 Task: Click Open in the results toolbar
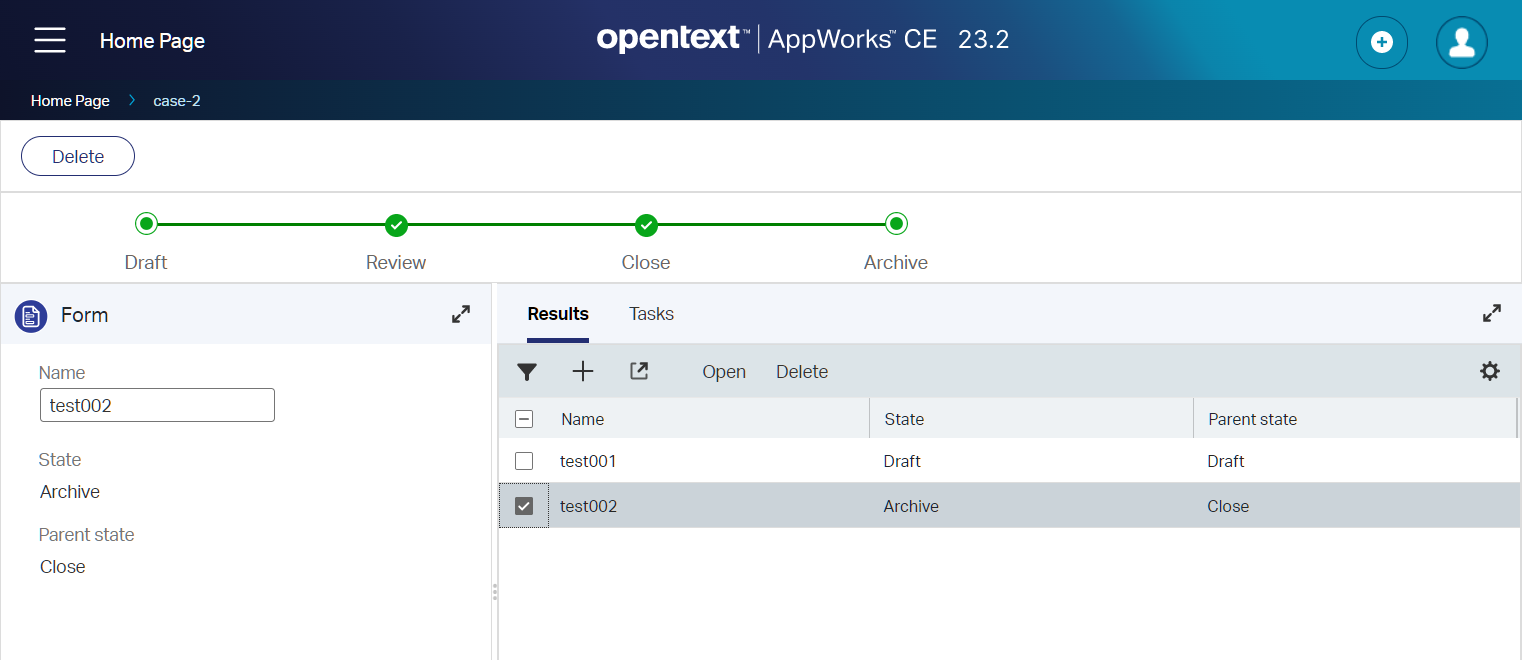point(724,372)
